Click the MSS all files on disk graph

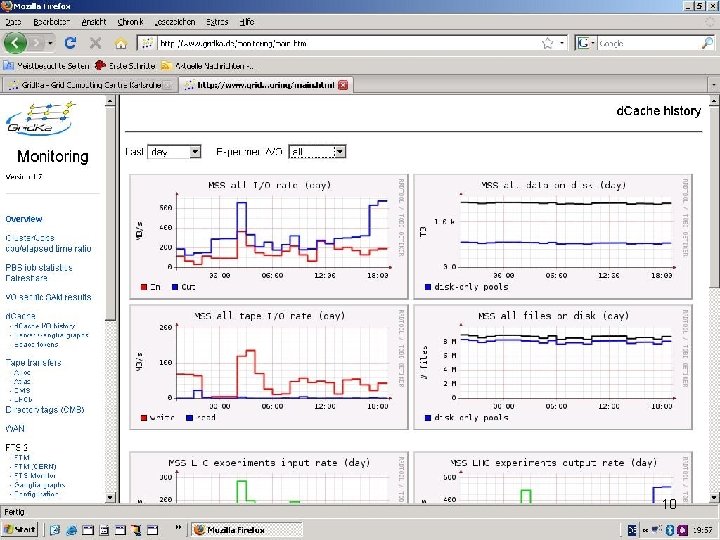pos(553,367)
